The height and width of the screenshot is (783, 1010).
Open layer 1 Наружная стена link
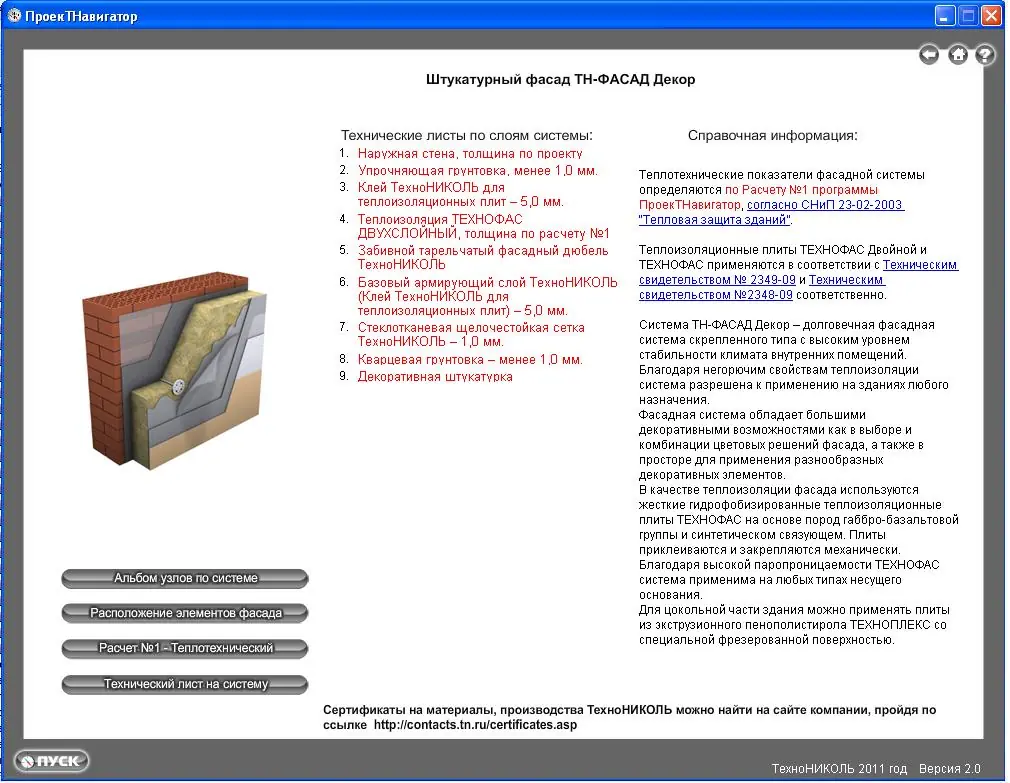coord(470,154)
